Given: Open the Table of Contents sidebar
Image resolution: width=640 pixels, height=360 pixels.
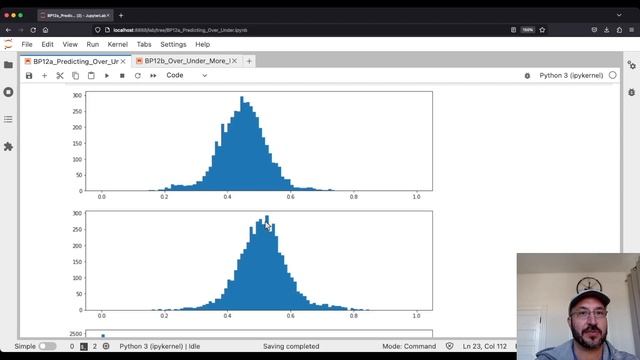Looking at the screenshot, I should coord(8,119).
